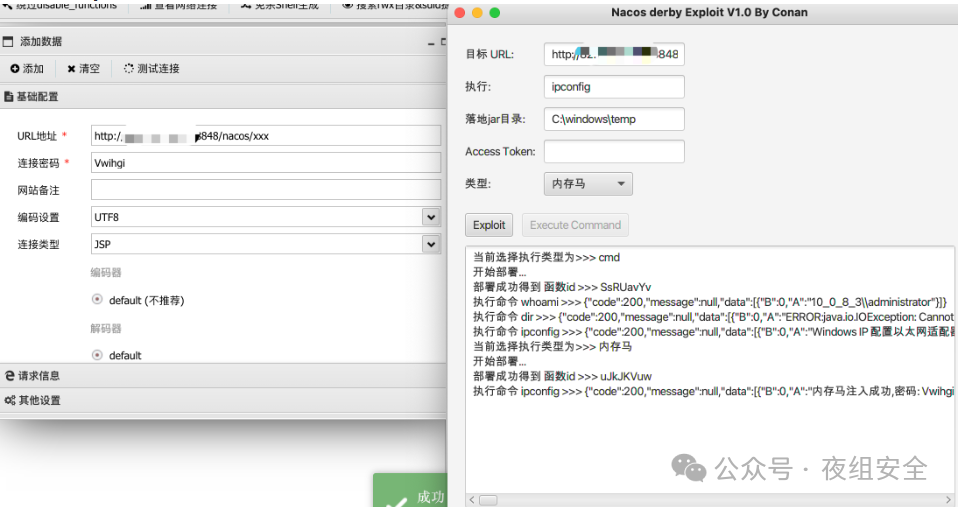Run 测试连接 connection test

(x=152, y=68)
